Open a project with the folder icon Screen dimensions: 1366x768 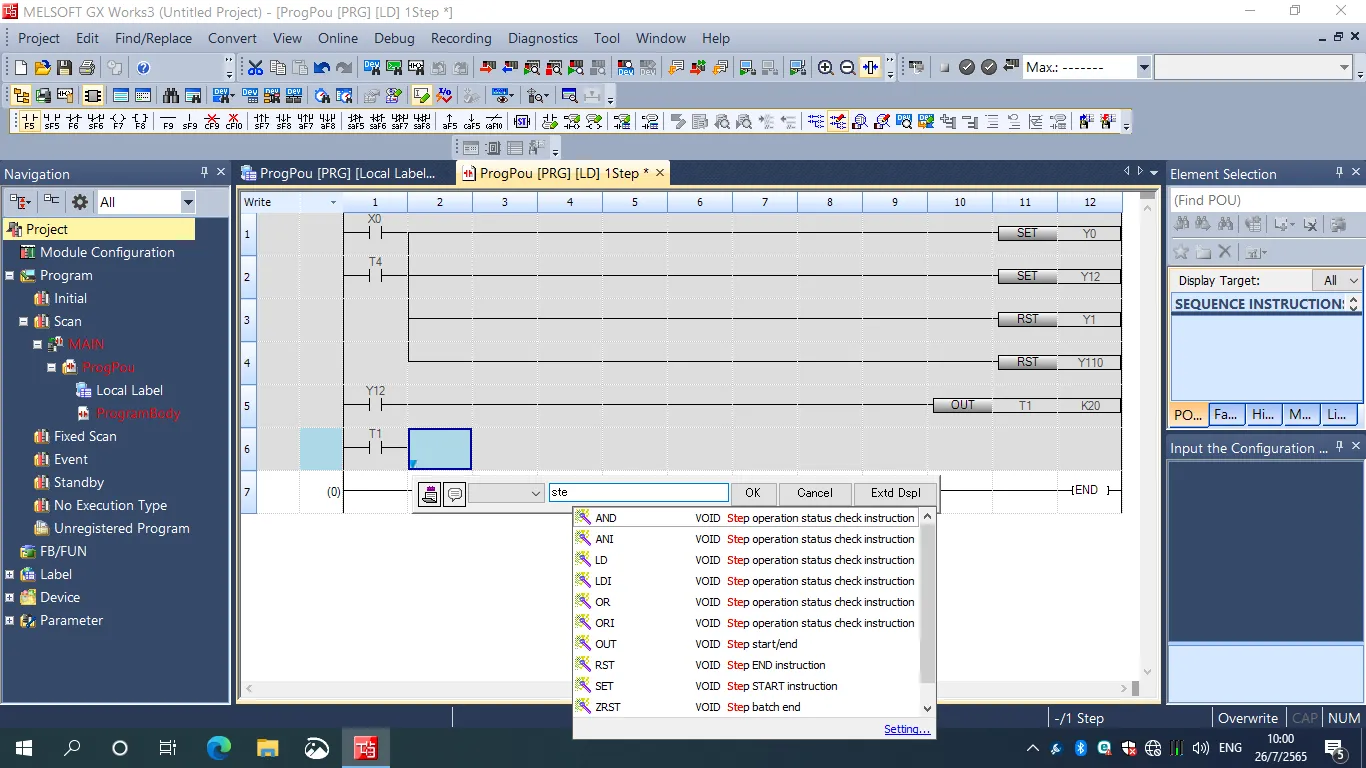pos(42,67)
